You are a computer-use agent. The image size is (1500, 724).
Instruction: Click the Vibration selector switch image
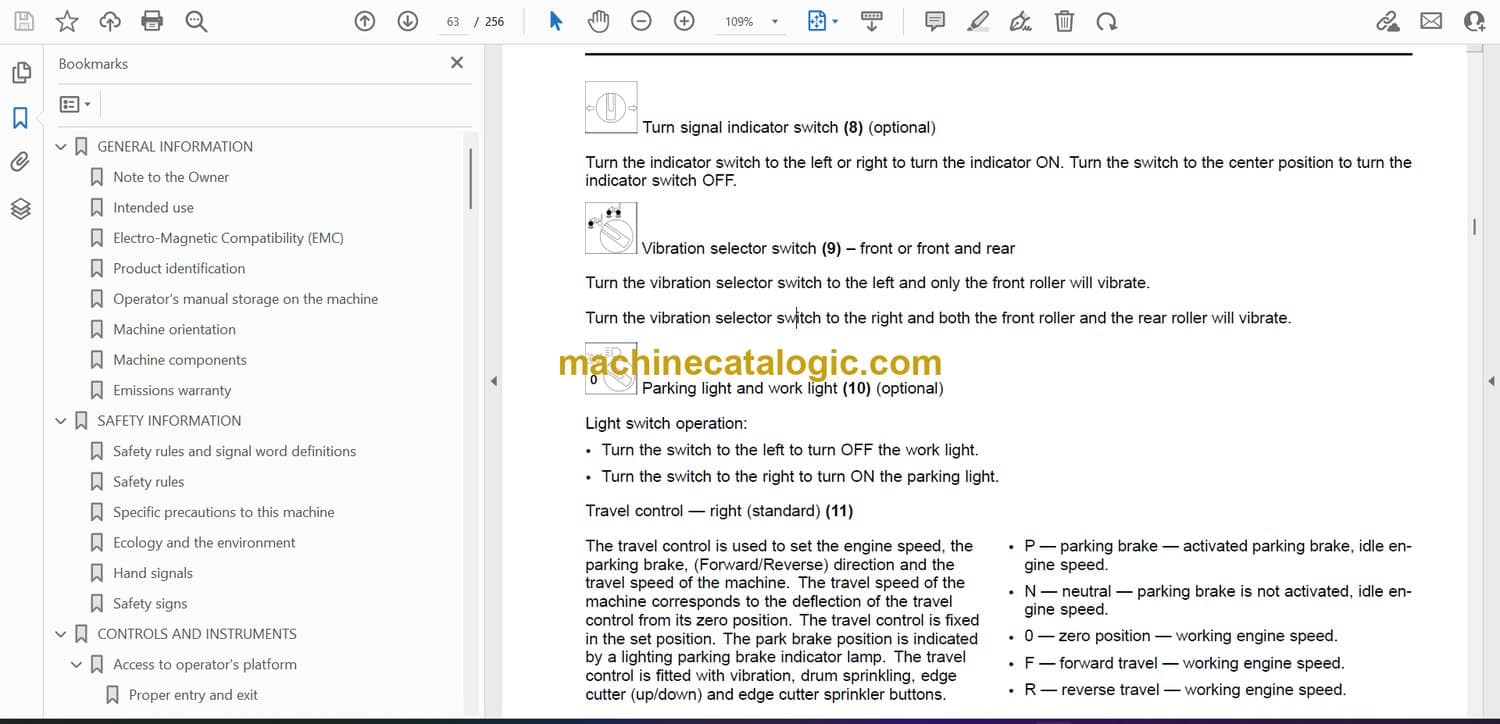611,228
